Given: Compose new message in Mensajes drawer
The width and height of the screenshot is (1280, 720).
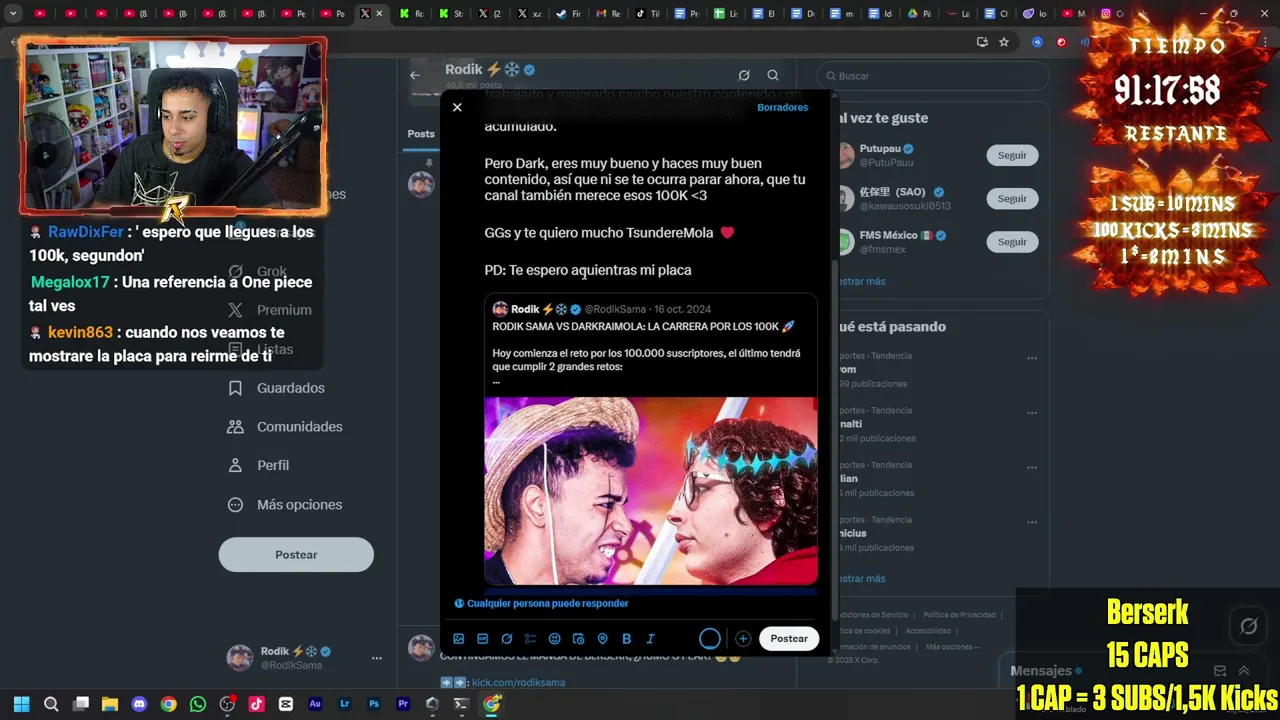Looking at the screenshot, I should [x=1220, y=671].
